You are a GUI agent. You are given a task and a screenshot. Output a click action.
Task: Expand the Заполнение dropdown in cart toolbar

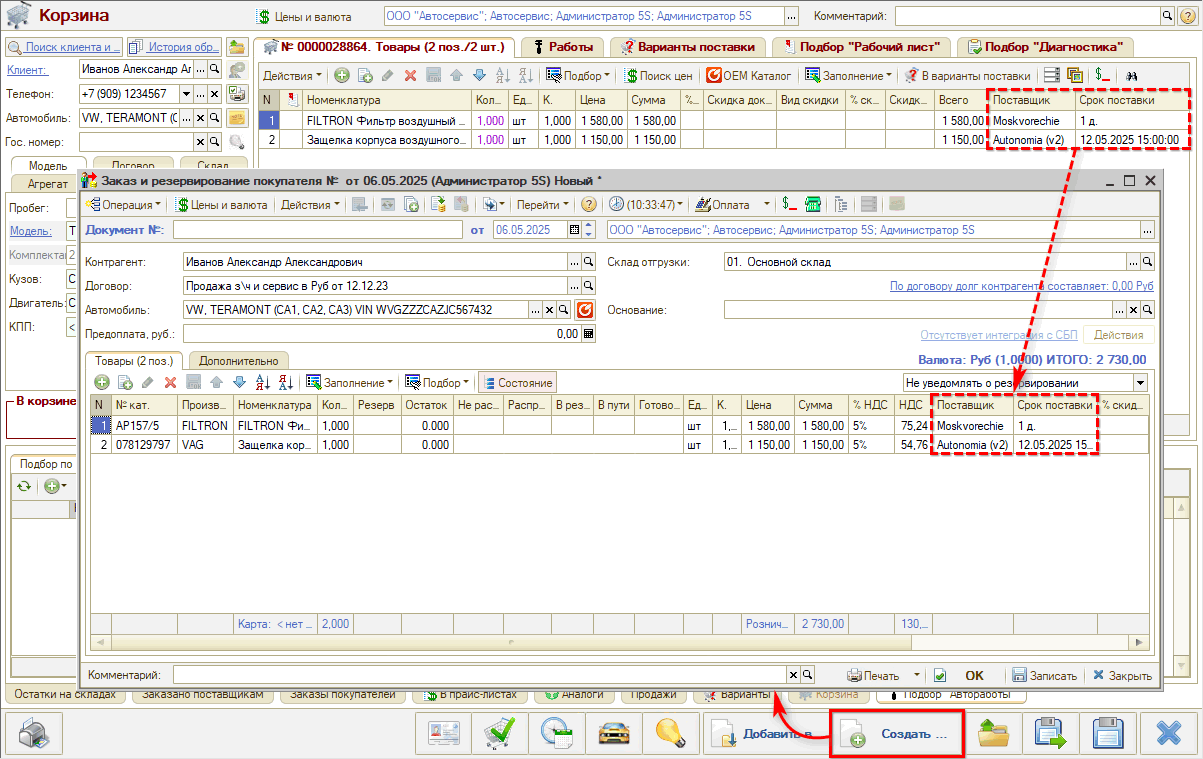pyautogui.click(x=848, y=75)
